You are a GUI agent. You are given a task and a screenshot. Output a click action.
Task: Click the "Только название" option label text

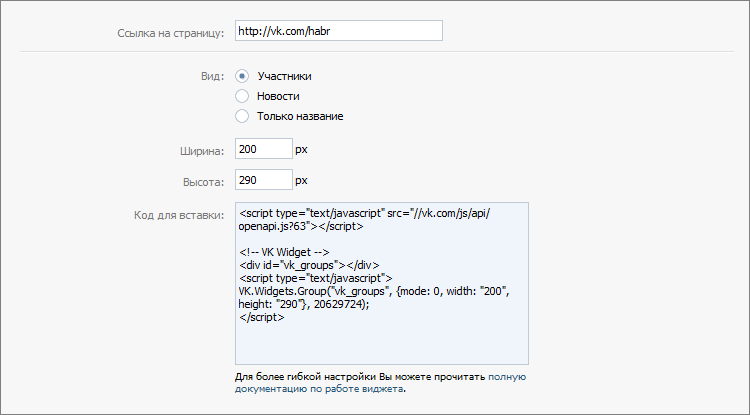point(300,116)
